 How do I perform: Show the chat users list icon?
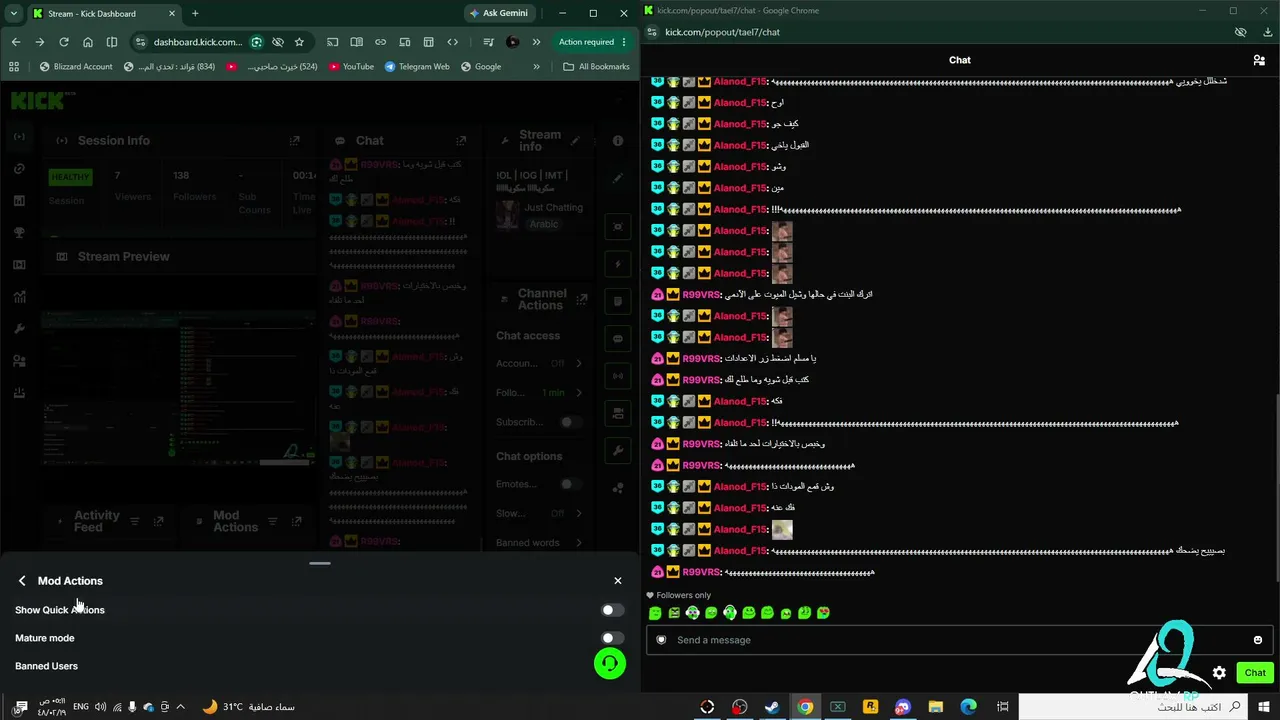[x=1259, y=60]
